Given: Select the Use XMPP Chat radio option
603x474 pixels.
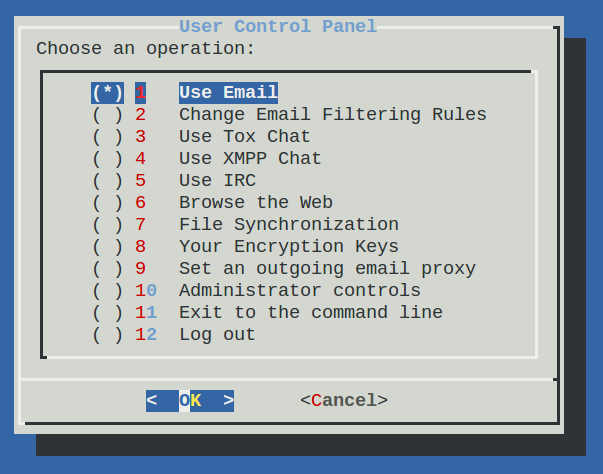Looking at the screenshot, I should 107,159.
